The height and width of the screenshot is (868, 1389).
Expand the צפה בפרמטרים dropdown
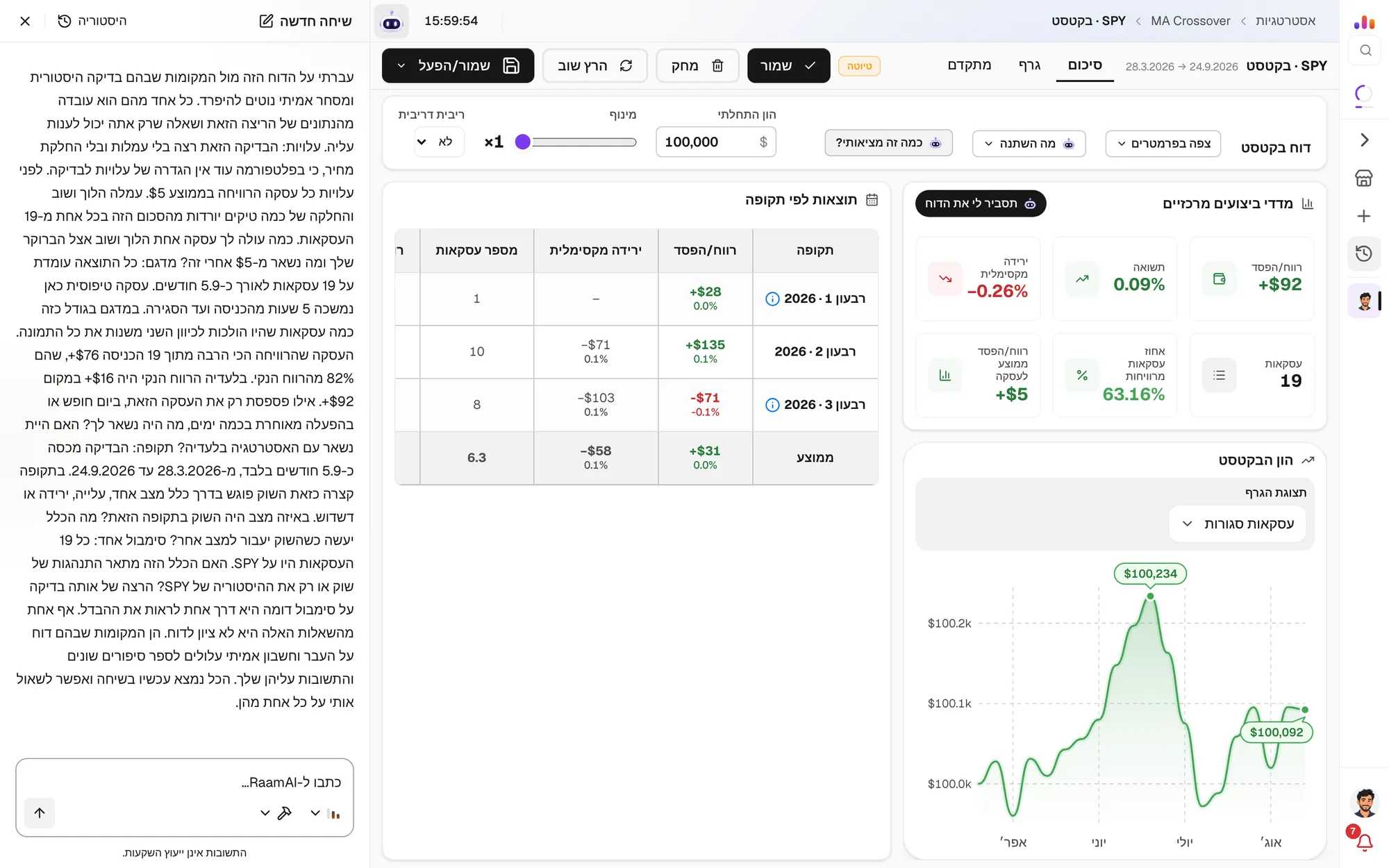(x=1163, y=144)
